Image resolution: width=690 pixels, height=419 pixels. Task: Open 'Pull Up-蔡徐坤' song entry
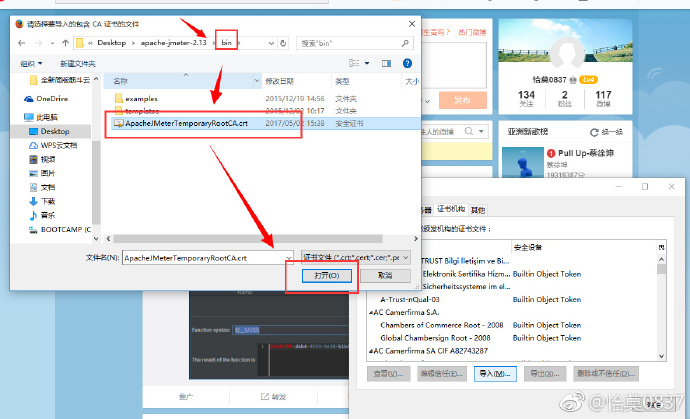point(586,153)
